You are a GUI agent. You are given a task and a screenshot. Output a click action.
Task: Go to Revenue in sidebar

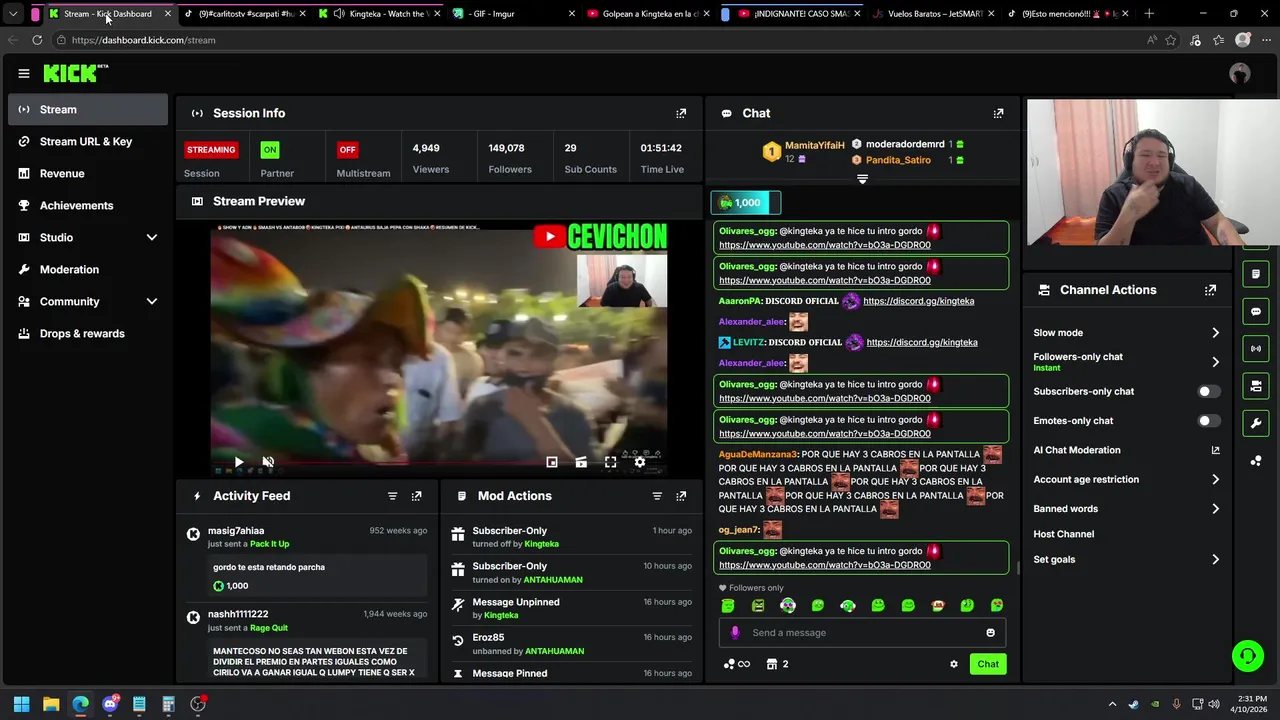(x=88, y=173)
